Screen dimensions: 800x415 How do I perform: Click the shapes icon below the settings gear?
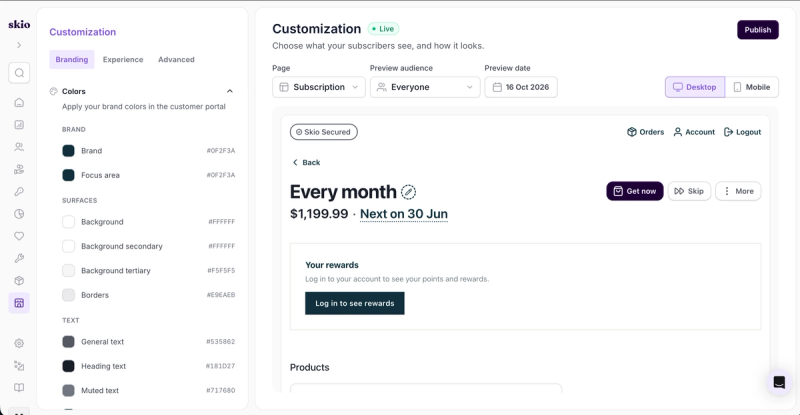coord(19,365)
